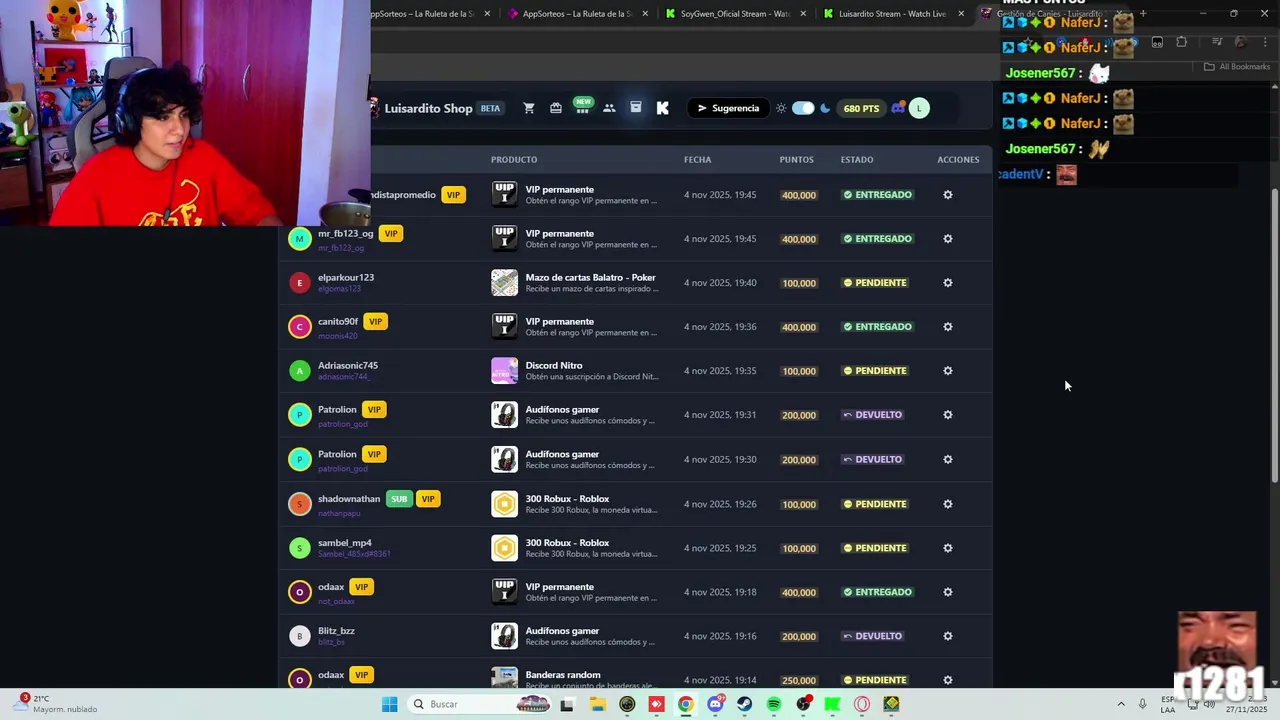The image size is (1280, 720).
Task: Click the Discord icon in shop header
Action: click(x=898, y=108)
